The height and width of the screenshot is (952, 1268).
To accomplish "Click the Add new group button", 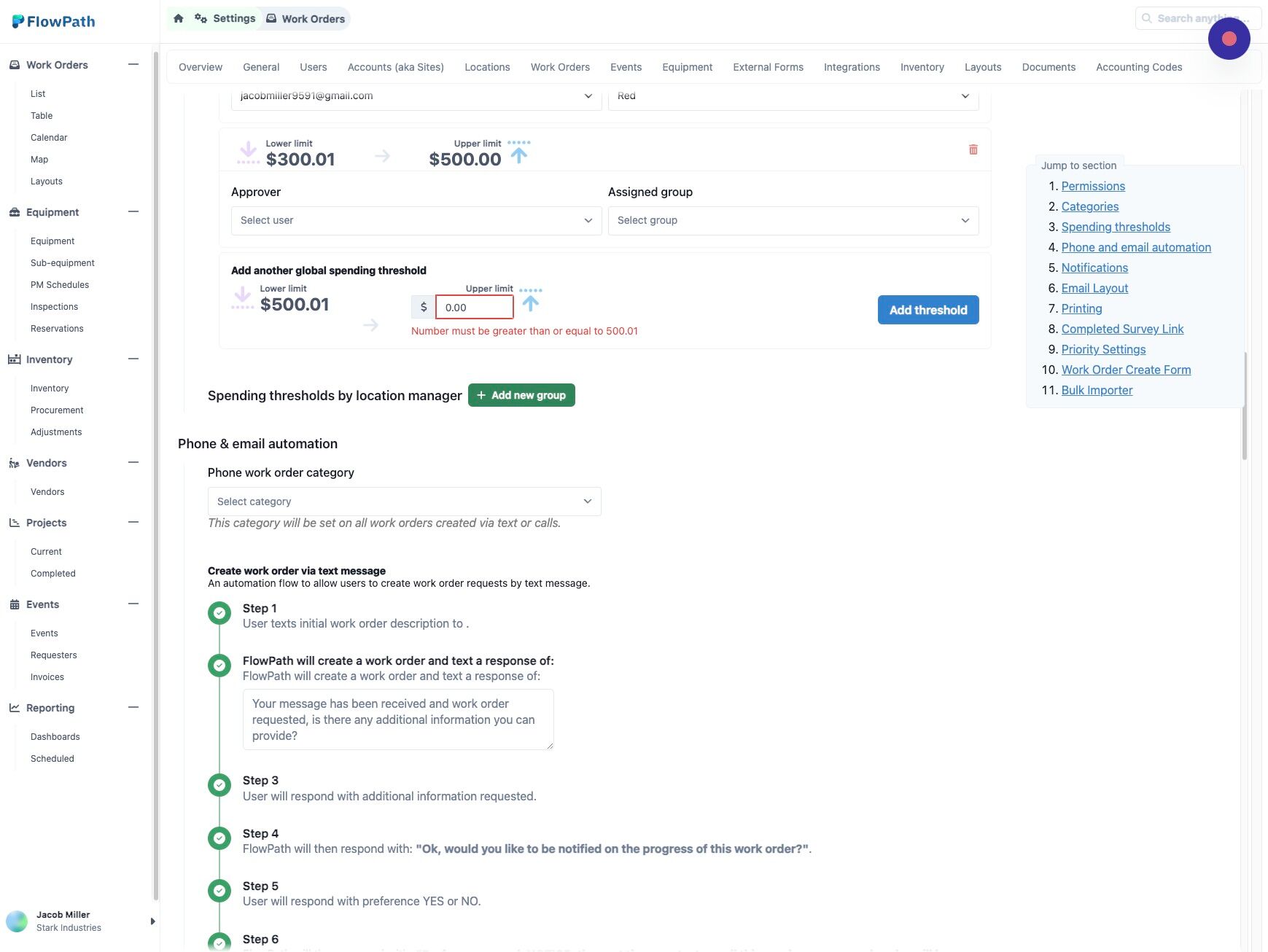I will tap(521, 395).
